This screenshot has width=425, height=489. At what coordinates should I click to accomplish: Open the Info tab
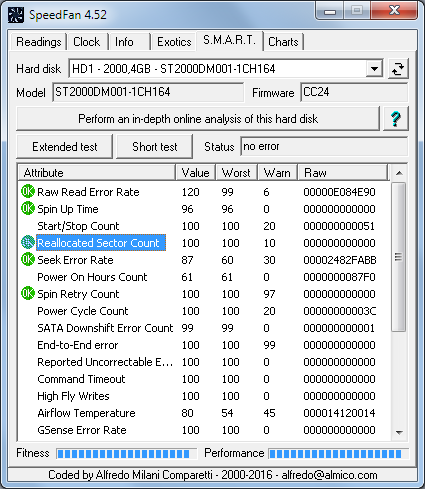click(129, 42)
